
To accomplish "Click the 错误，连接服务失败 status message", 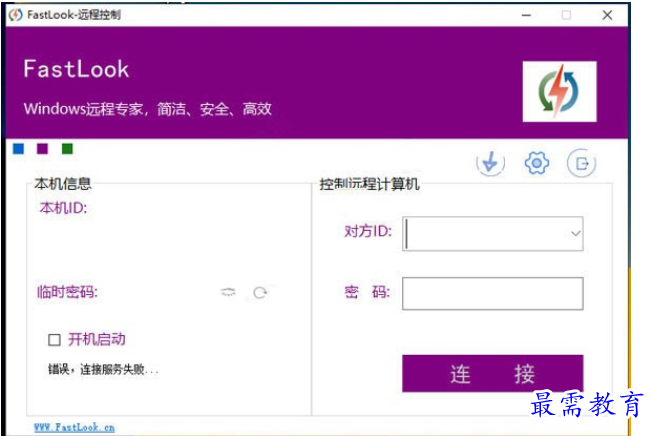I will pyautogui.click(x=103, y=369).
